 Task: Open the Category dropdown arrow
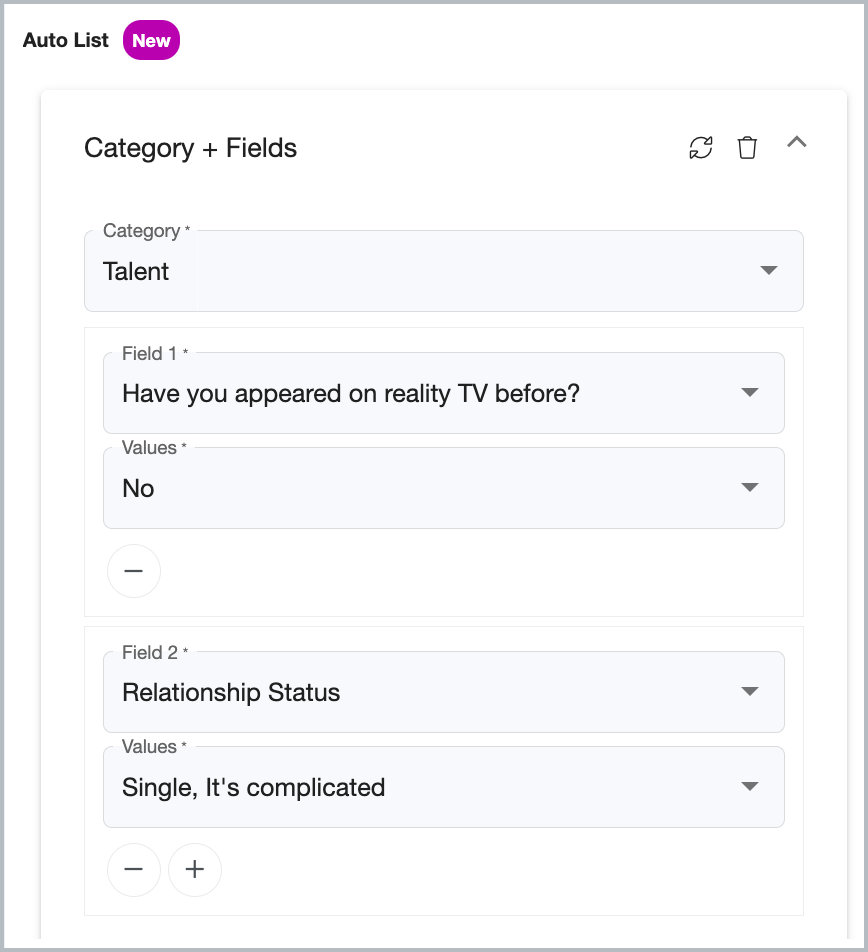pos(768,270)
